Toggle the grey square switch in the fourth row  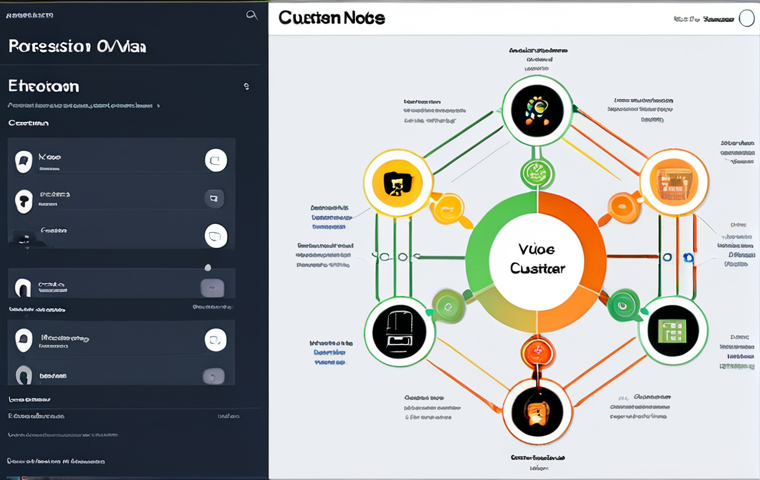212,288
